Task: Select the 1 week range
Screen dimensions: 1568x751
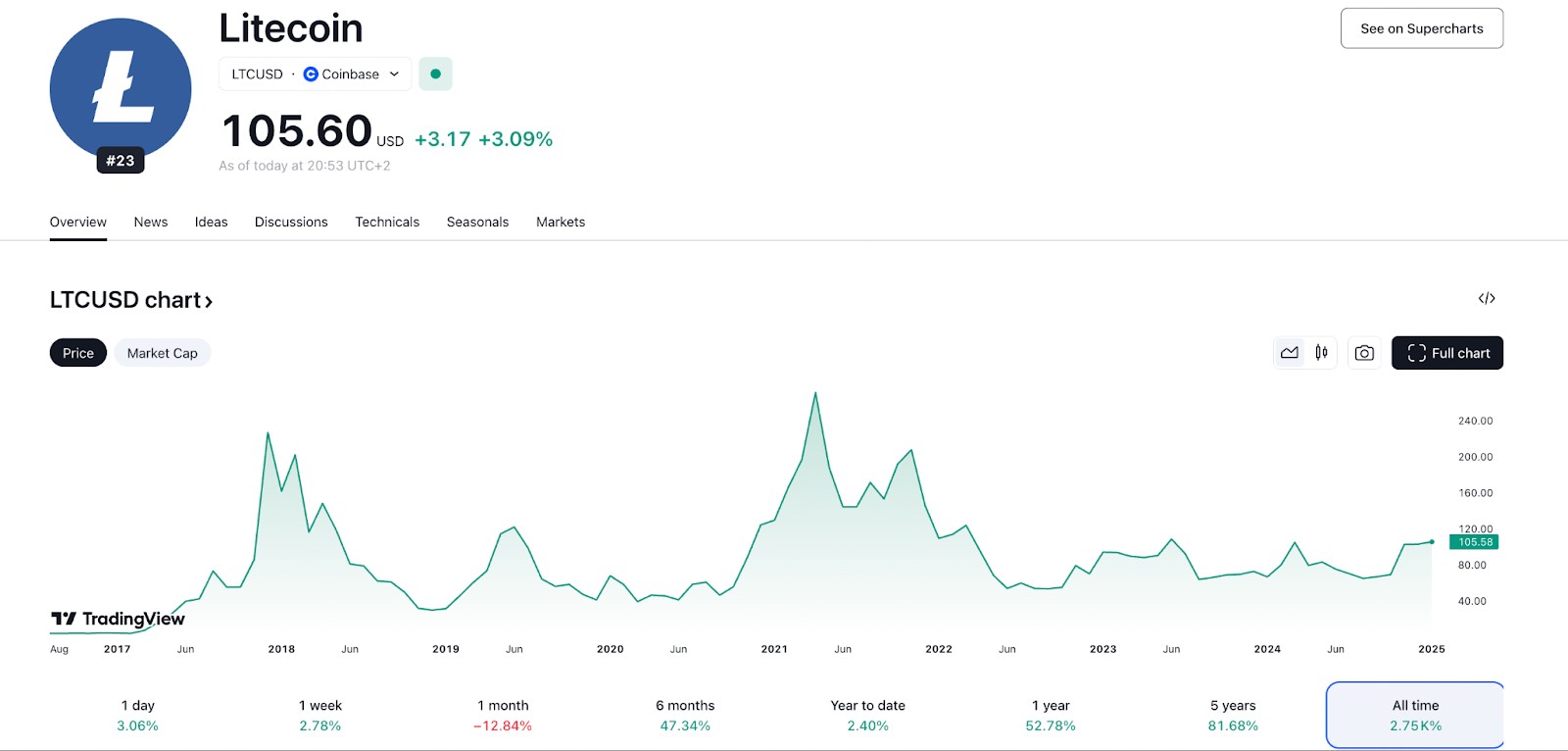Action: click(x=320, y=716)
